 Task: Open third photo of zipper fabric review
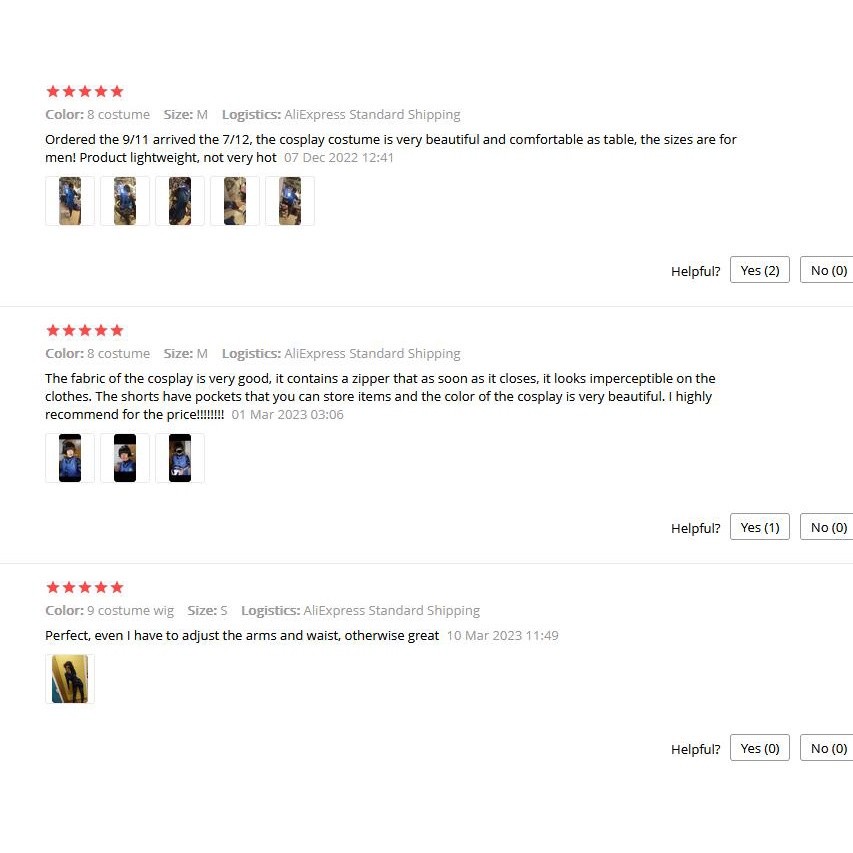[x=180, y=458]
